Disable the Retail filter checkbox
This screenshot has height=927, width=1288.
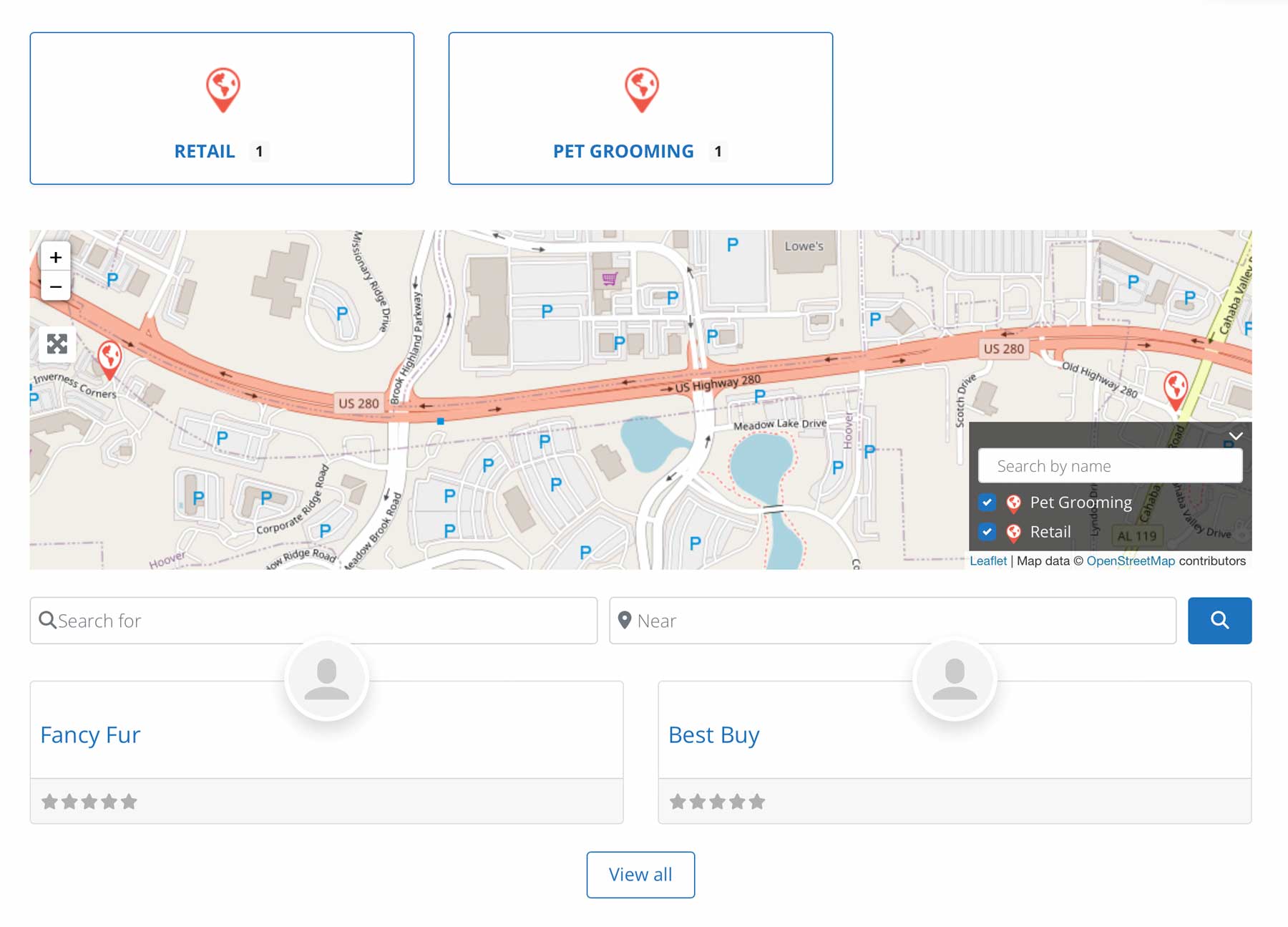(987, 532)
